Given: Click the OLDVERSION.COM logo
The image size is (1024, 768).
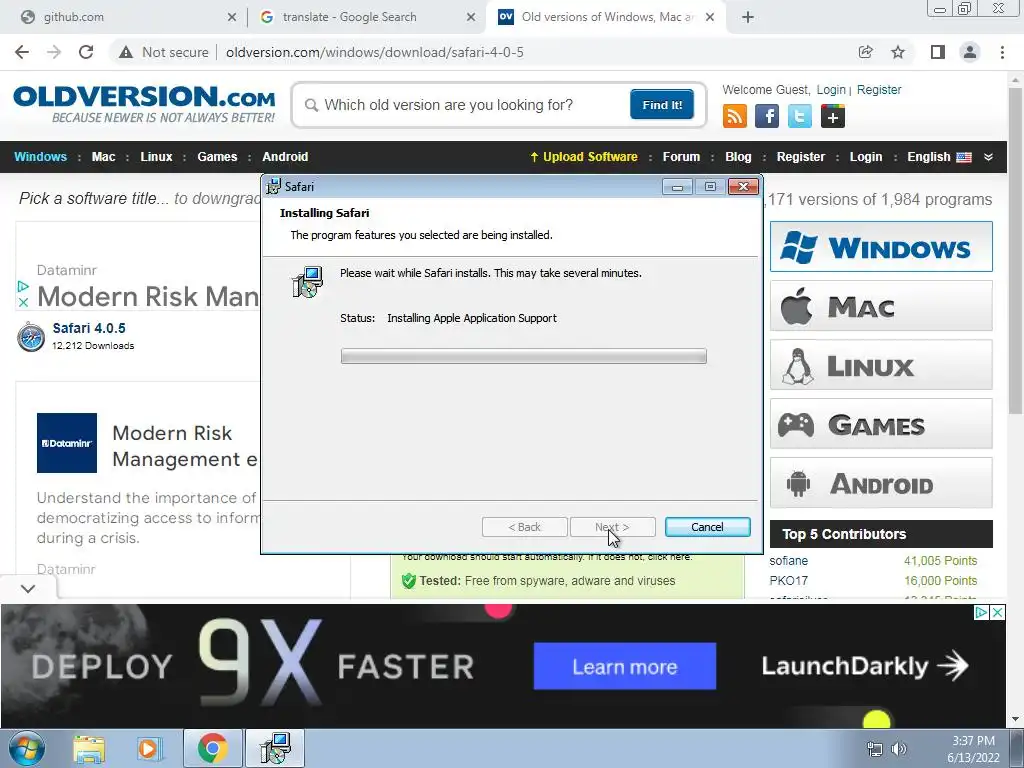Looking at the screenshot, I should point(144,104).
